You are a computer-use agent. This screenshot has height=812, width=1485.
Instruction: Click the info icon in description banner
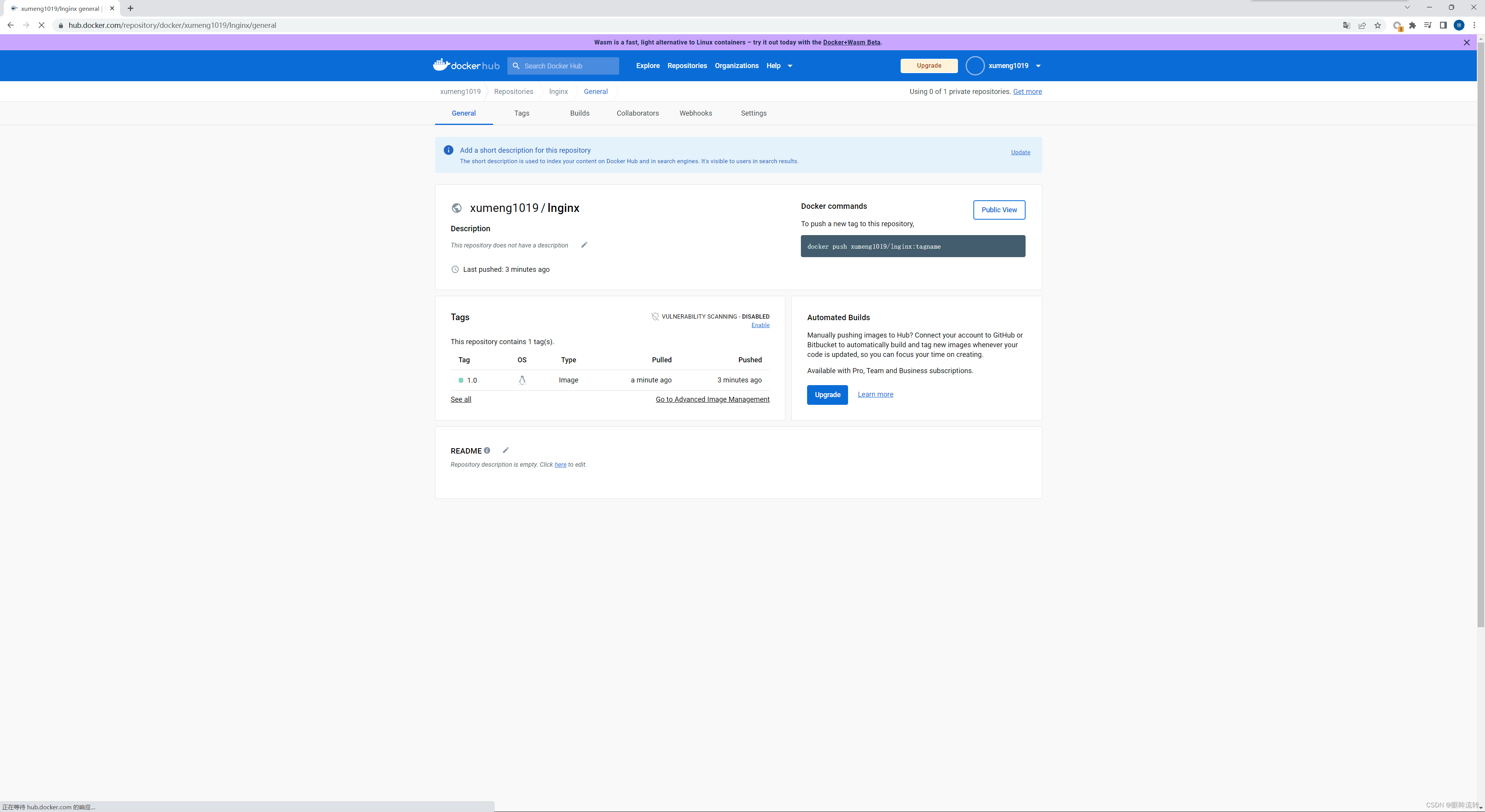pos(449,150)
